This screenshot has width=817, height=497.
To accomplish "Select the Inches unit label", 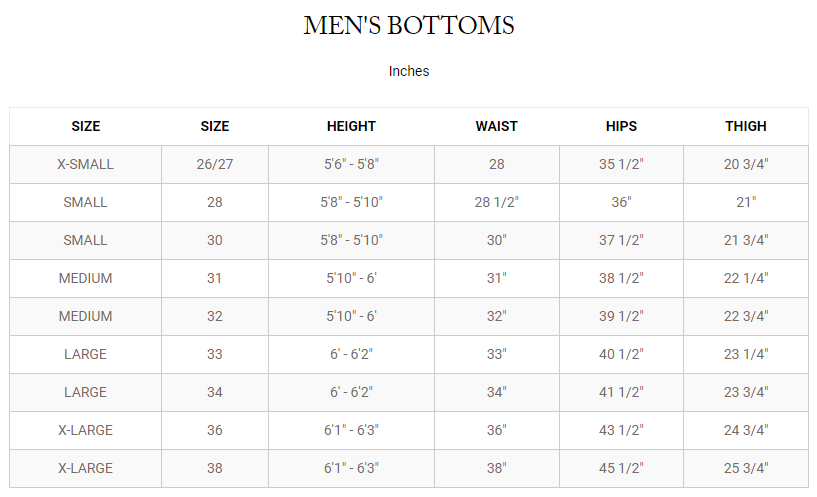I will [x=409, y=71].
